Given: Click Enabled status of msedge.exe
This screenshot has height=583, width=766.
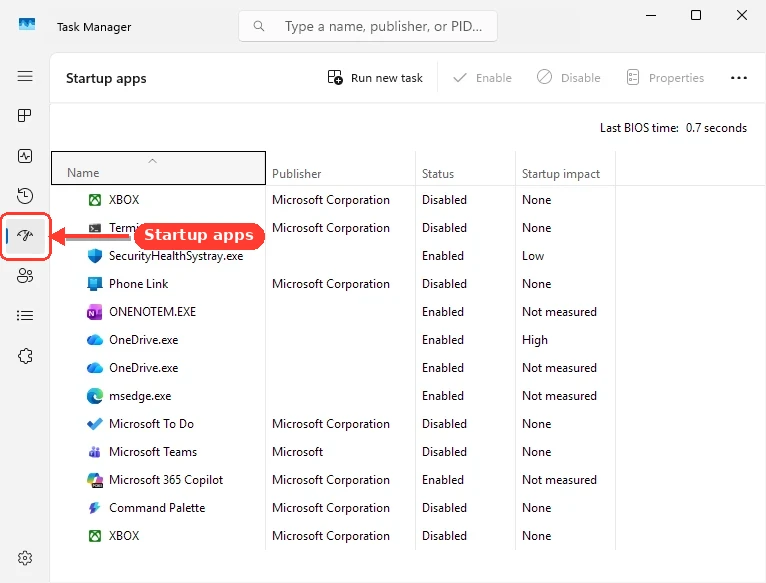Looking at the screenshot, I should pos(443,396).
